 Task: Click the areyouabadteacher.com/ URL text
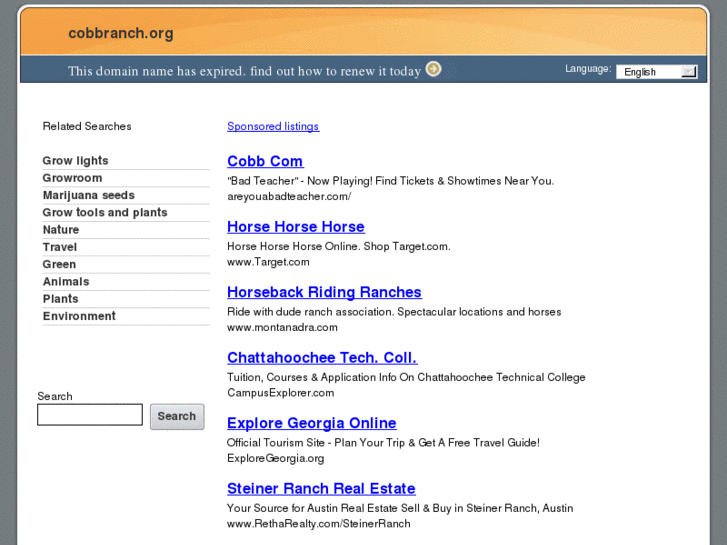pos(289,197)
